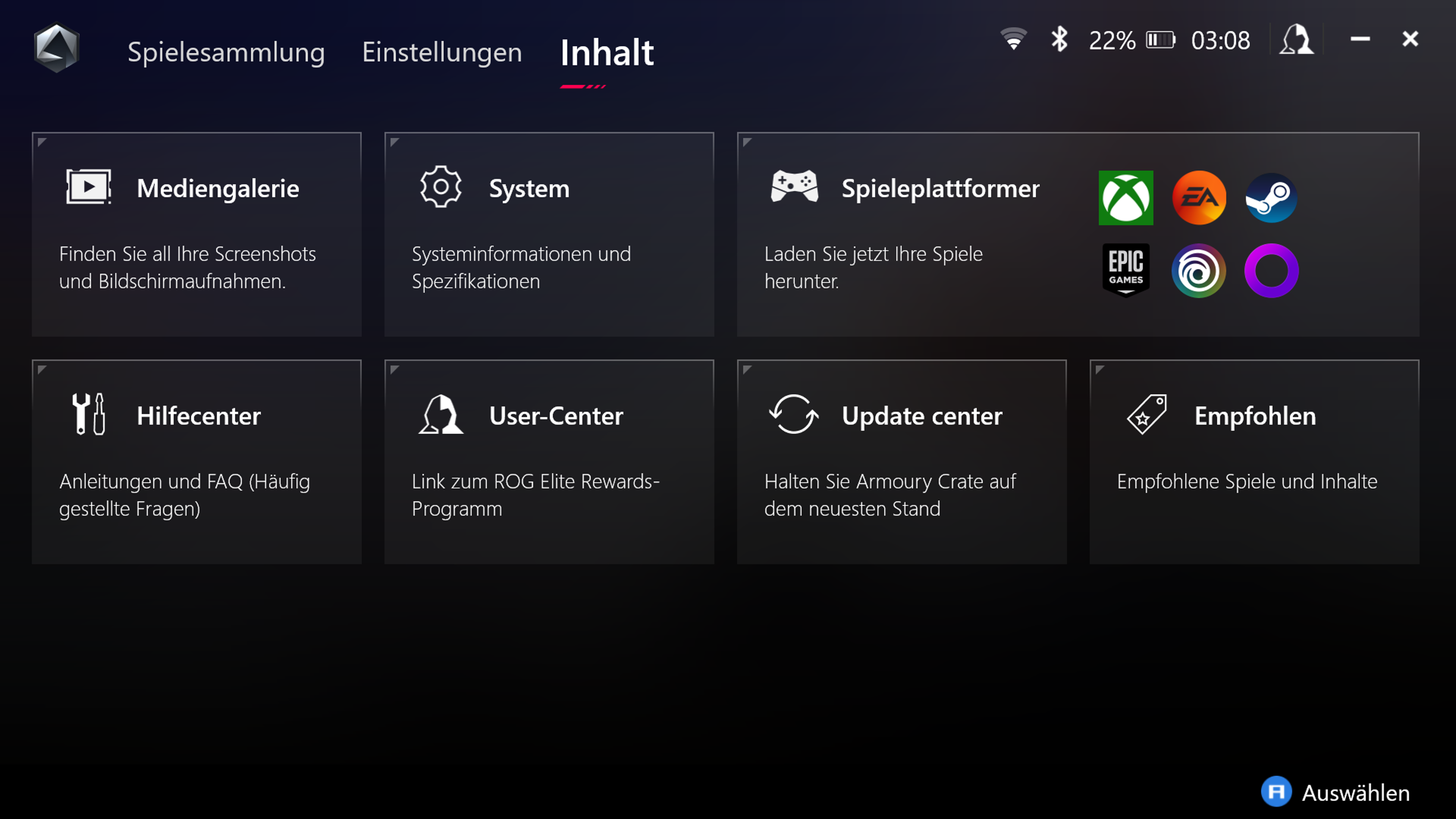Open the System information tile
This screenshot has height=819, width=1456.
(549, 234)
